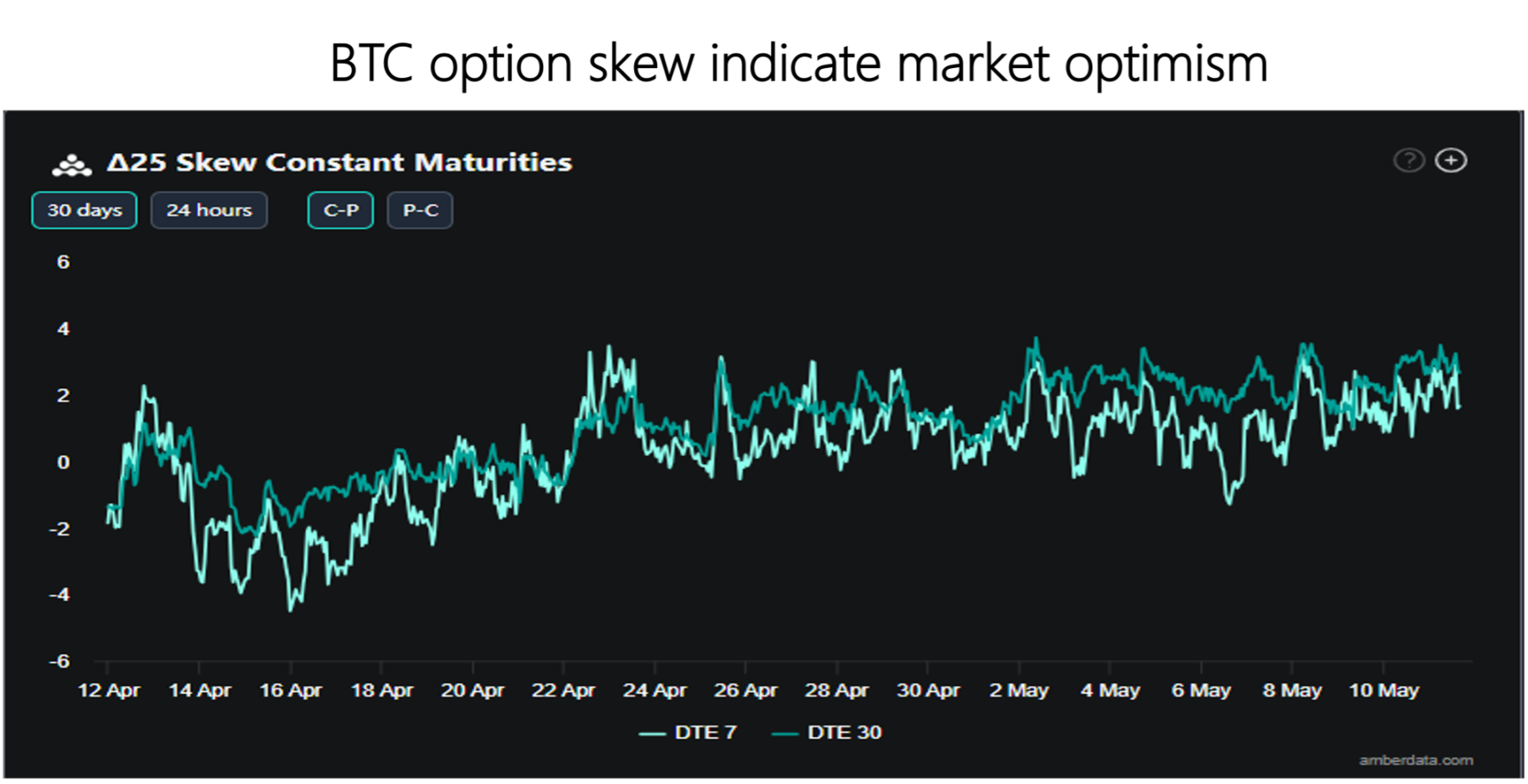This screenshot has height=784, width=1528.
Task: Toggle DTE 30 series in legend
Action: (827, 732)
